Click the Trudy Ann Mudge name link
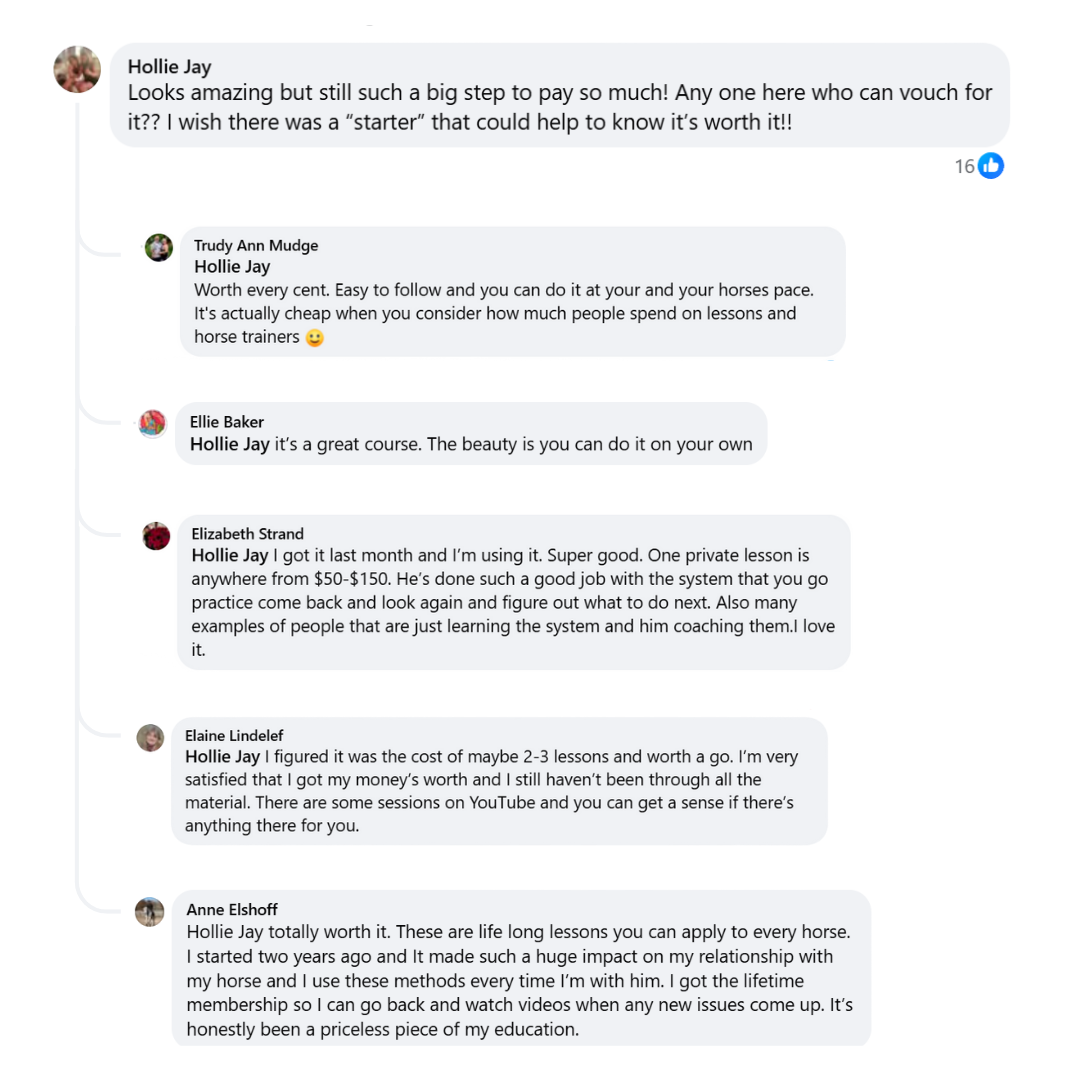The image size is (1080, 1080). coord(256,246)
